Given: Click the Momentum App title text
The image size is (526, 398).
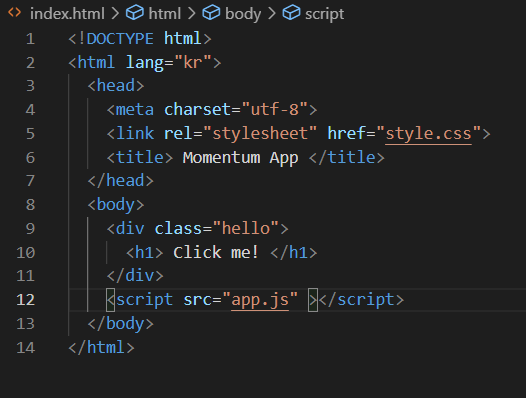Looking at the screenshot, I should pos(240,158).
